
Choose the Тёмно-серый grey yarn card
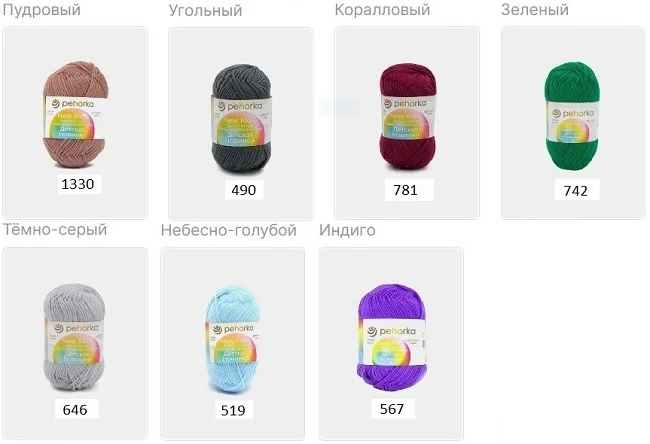click(75, 343)
